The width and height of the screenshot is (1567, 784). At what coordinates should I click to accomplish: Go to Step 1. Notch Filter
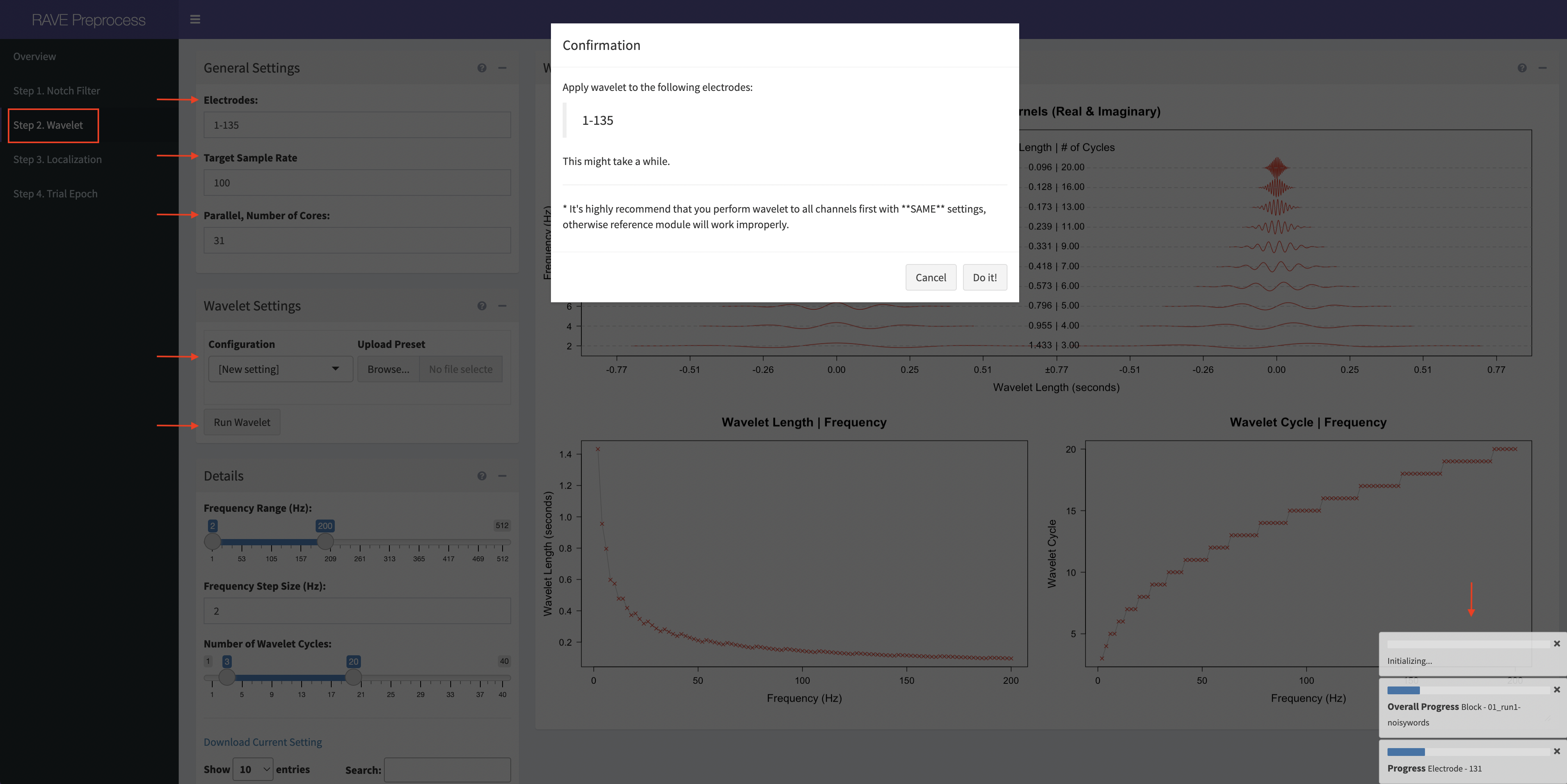pyautogui.click(x=57, y=90)
